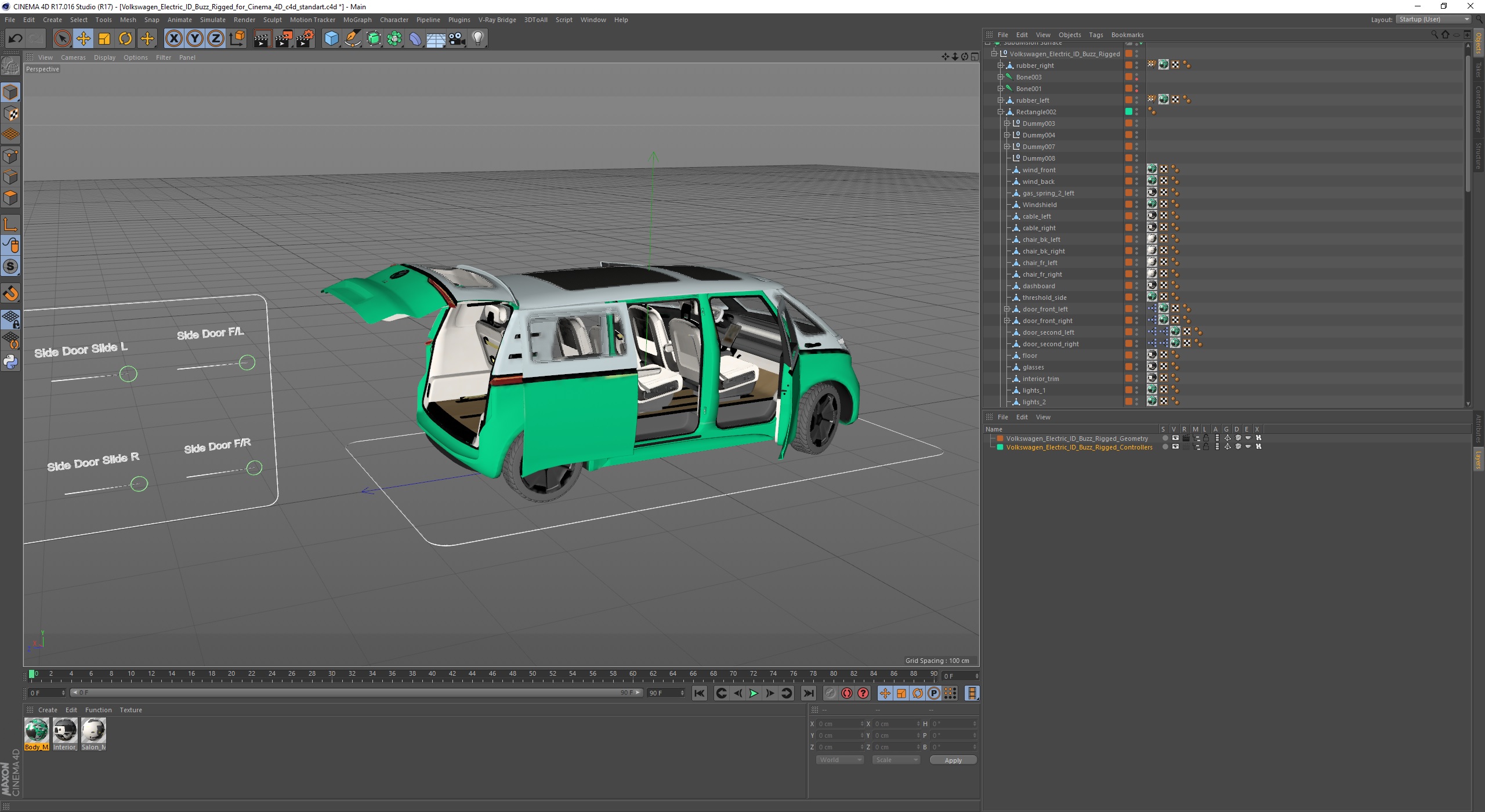Toggle the Z axis lock
The height and width of the screenshot is (812, 1485).
216,39
